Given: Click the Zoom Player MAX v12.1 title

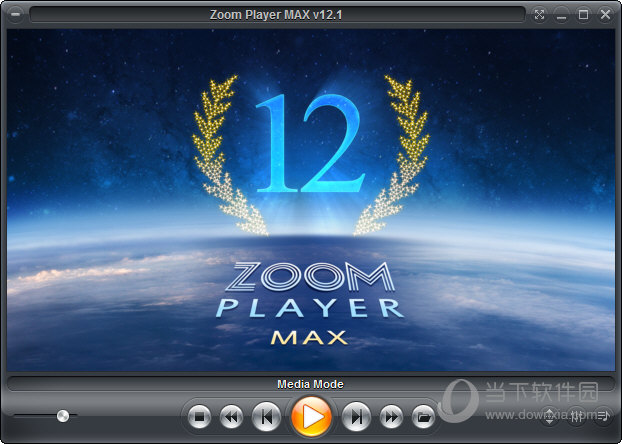Looking at the screenshot, I should point(276,15).
